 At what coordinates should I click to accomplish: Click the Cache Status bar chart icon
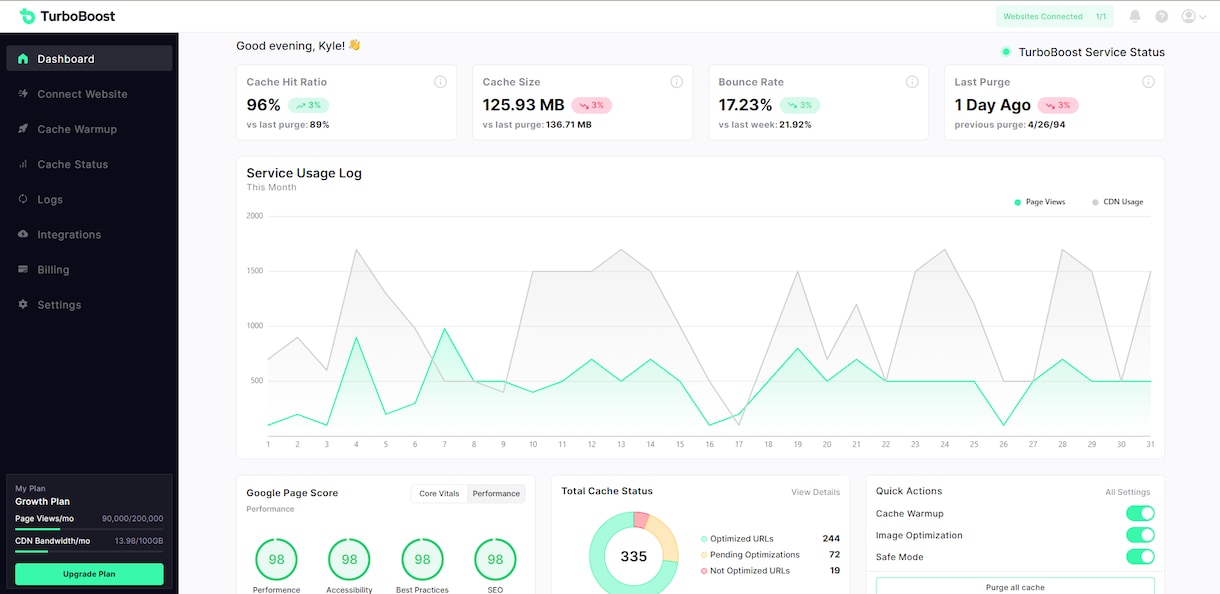pyautogui.click(x=23, y=164)
